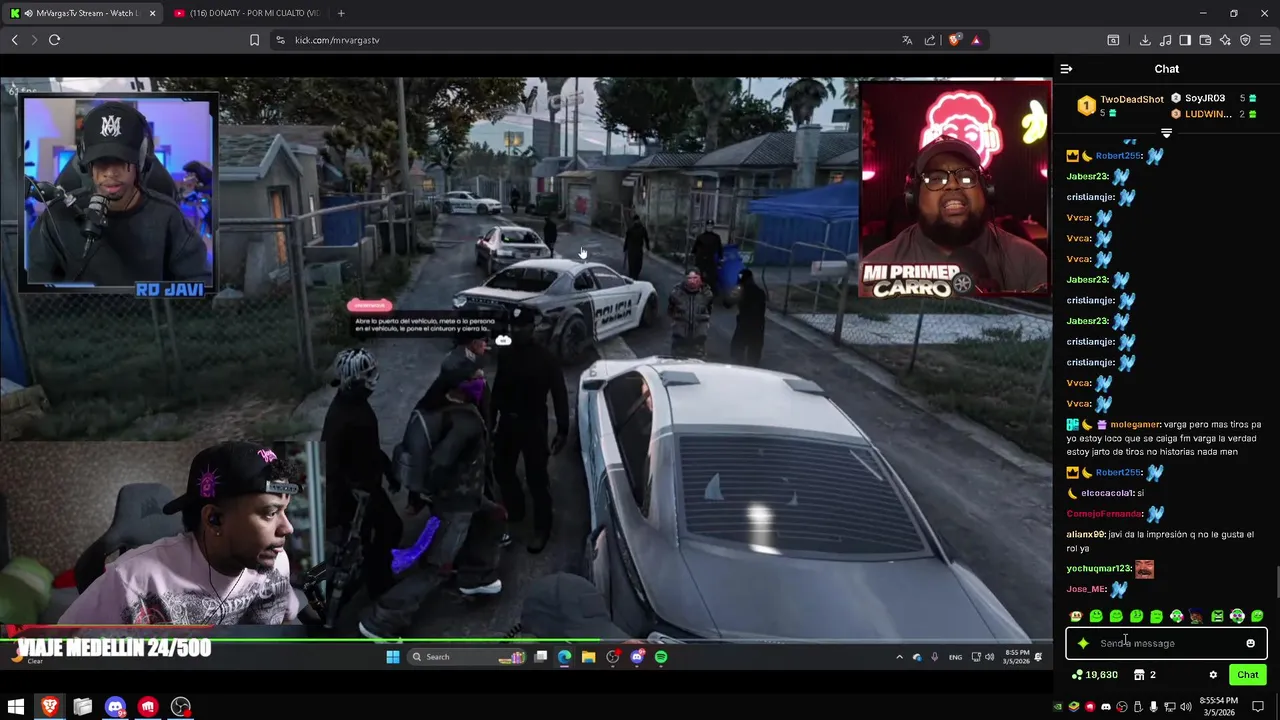The width and height of the screenshot is (1280, 720).
Task: Select the last green emote in quick row
Action: pos(1257,616)
